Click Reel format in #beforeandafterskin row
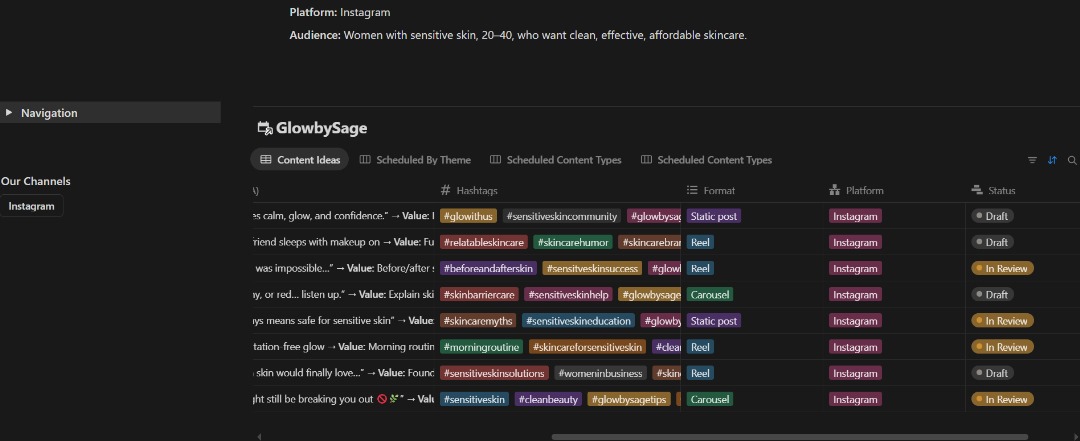1080x441 pixels. coord(700,269)
